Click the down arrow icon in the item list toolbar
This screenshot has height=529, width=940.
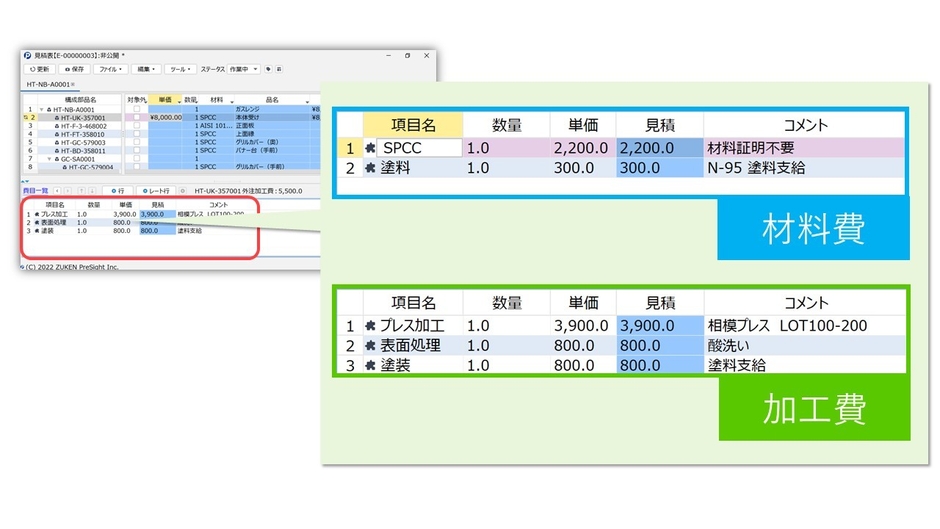tap(92, 190)
